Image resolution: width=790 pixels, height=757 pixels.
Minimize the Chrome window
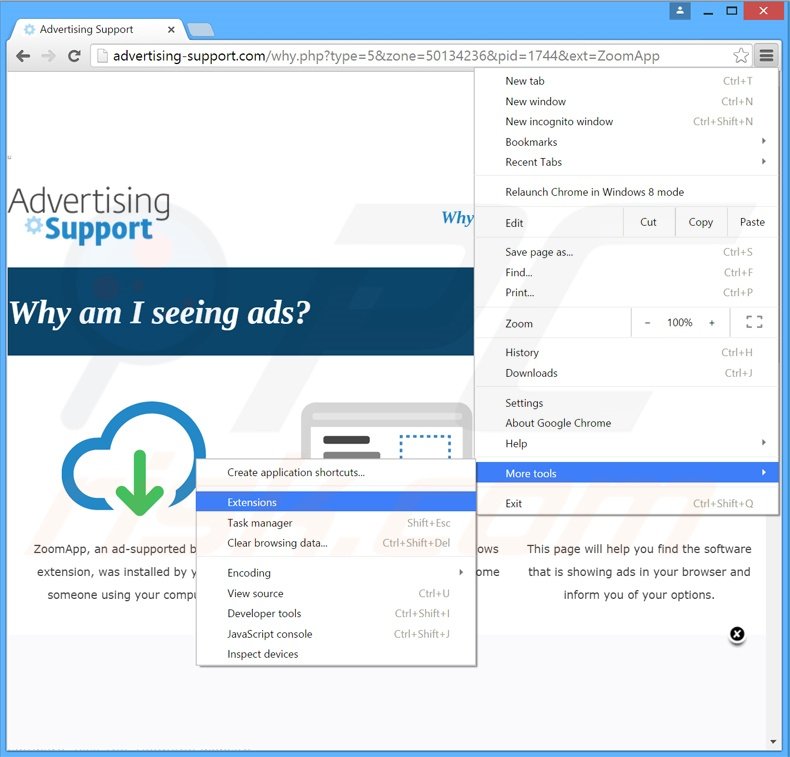tap(708, 11)
